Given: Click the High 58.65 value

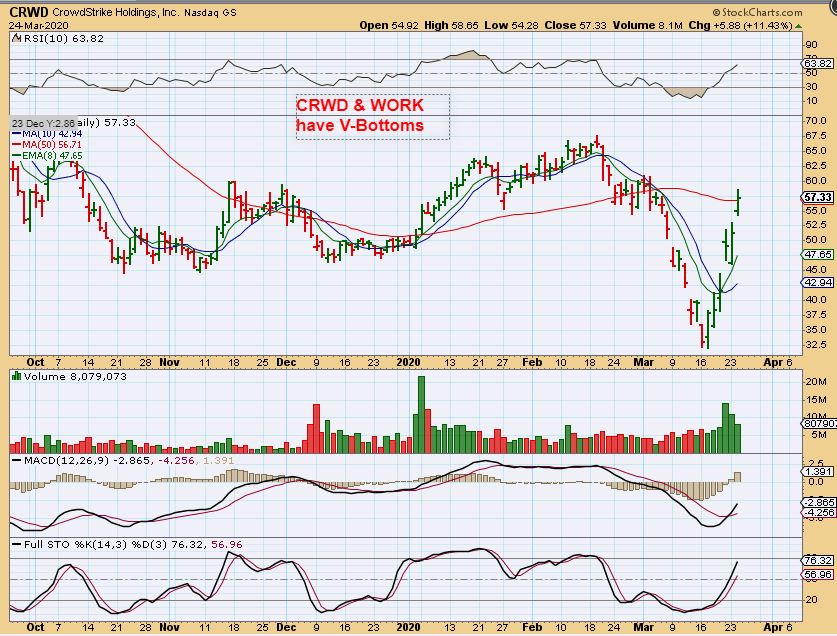Looking at the screenshot, I should click(x=451, y=25).
